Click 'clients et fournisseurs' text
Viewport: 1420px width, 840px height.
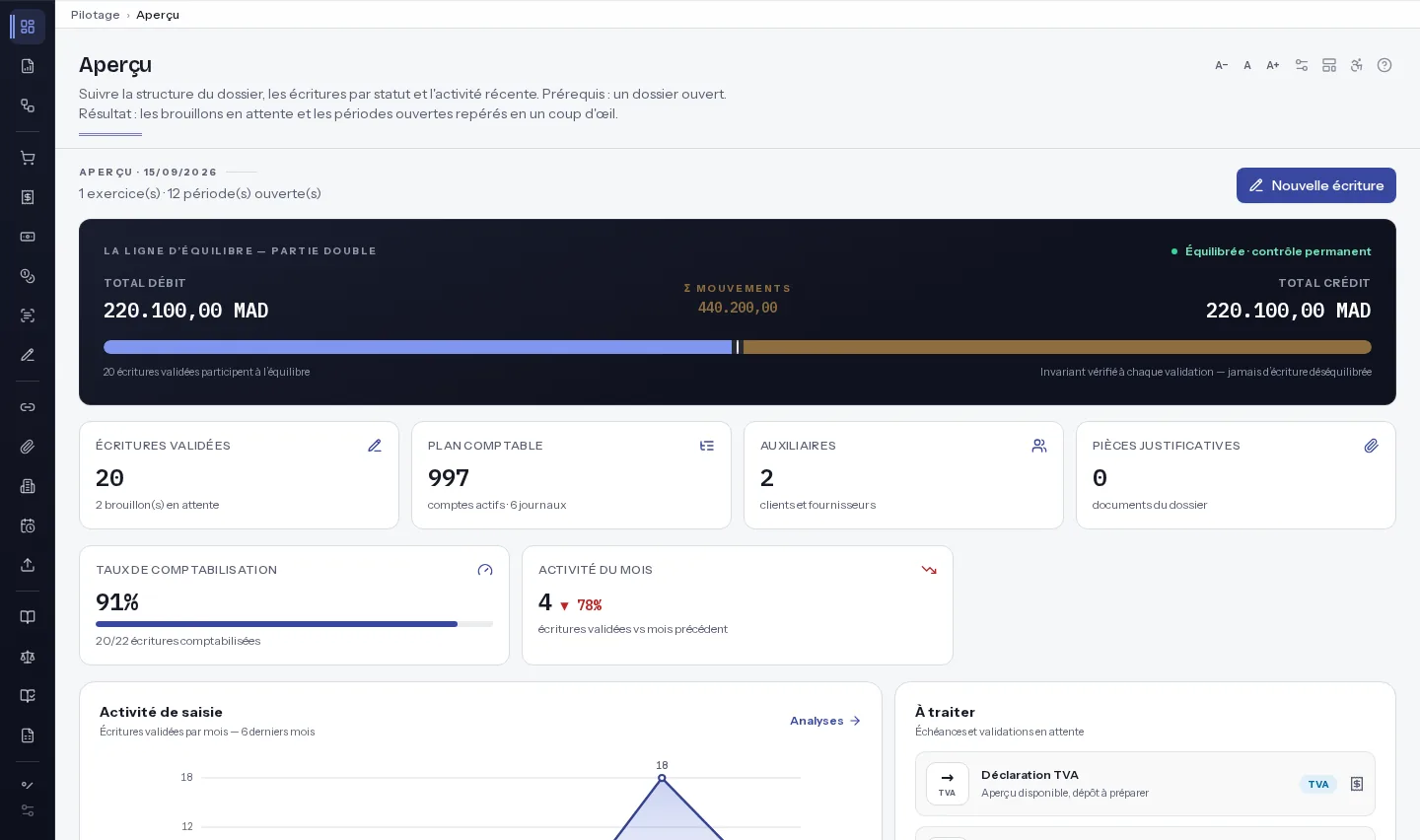[x=817, y=505]
